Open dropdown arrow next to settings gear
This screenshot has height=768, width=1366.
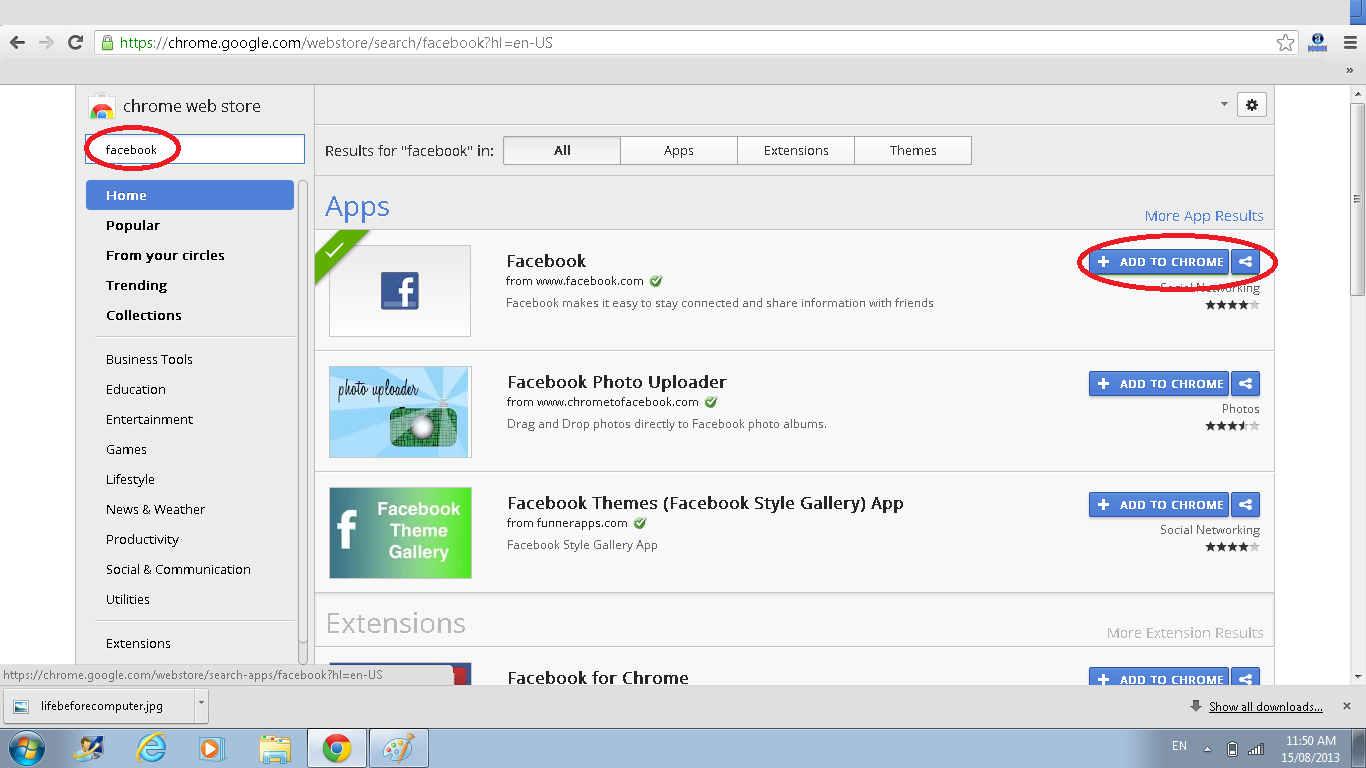pyautogui.click(x=1224, y=104)
